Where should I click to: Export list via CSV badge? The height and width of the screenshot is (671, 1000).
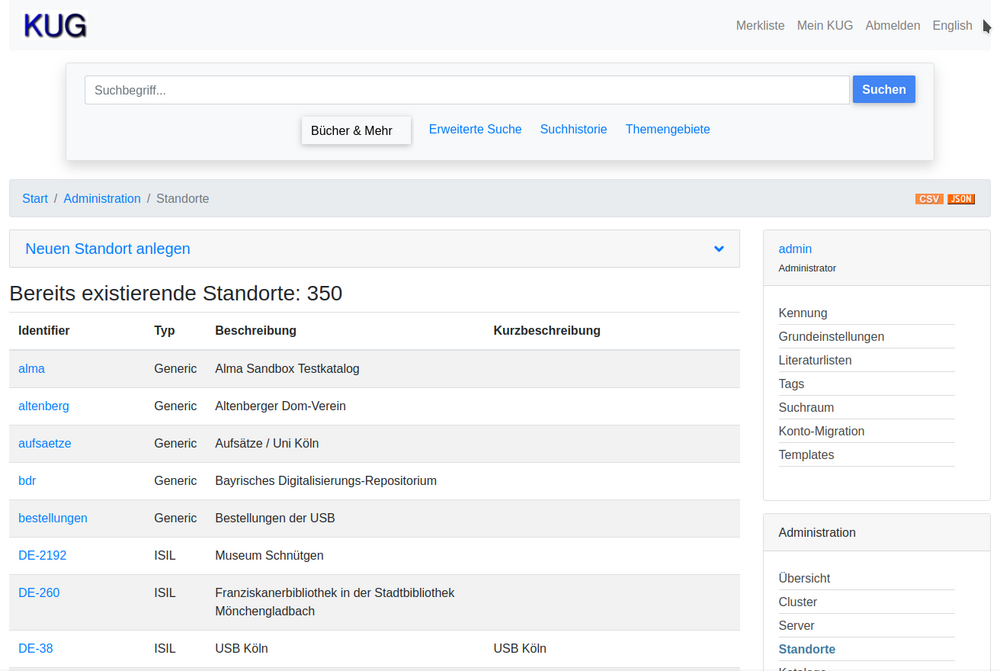point(928,199)
